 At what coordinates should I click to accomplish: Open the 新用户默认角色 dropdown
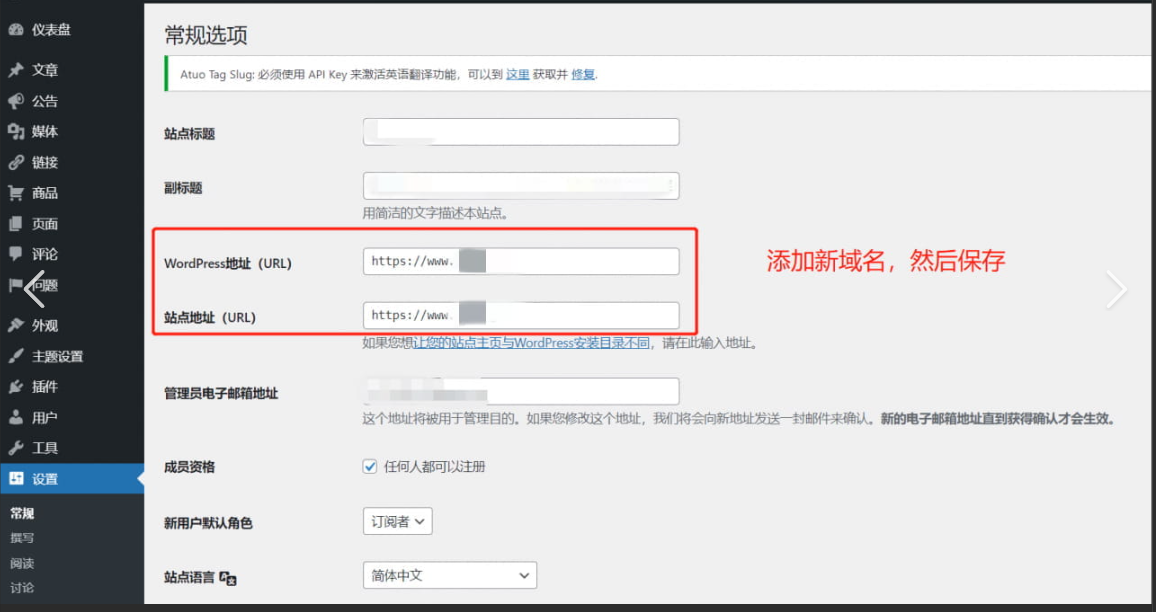coord(397,520)
